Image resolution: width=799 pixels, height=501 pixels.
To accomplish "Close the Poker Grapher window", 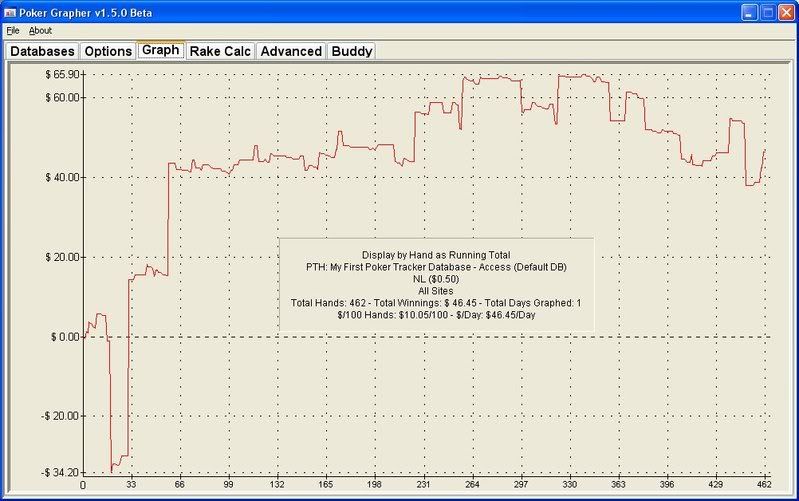I will point(785,12).
